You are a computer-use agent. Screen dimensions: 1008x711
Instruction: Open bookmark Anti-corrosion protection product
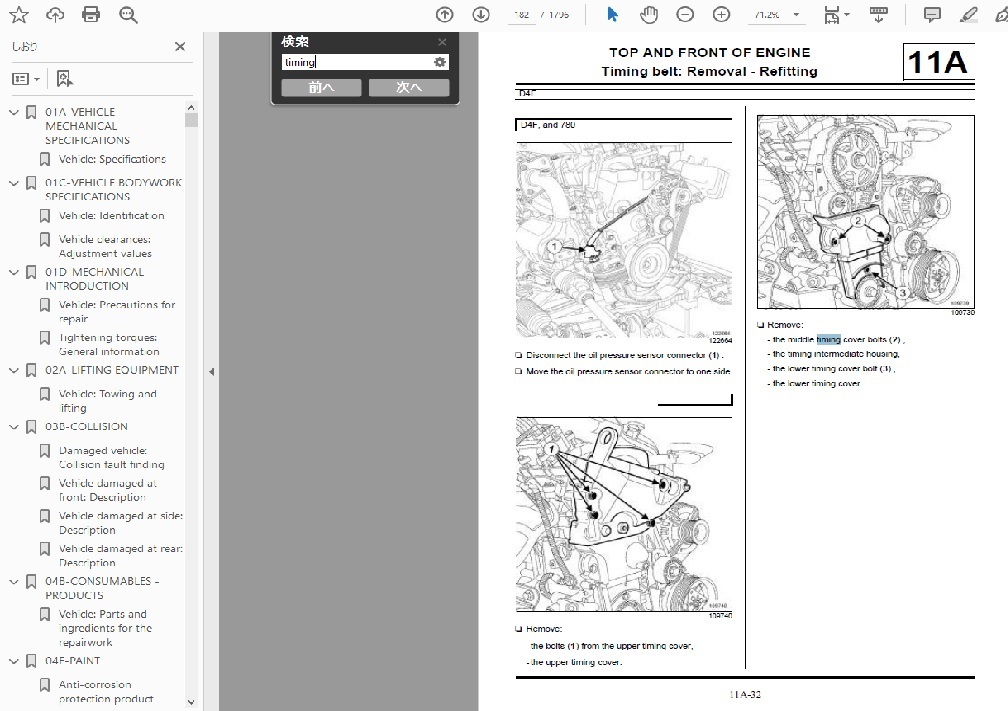click(x=106, y=692)
